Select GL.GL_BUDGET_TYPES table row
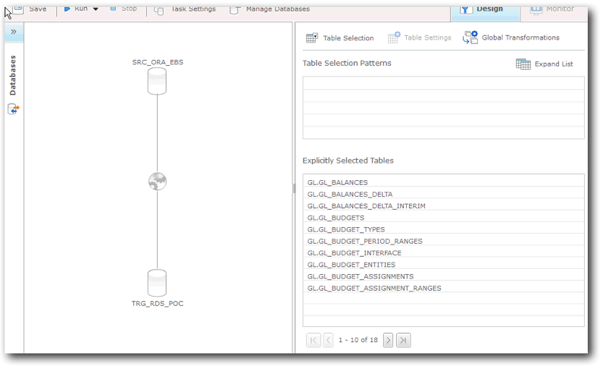The image size is (600, 374). (x=443, y=229)
